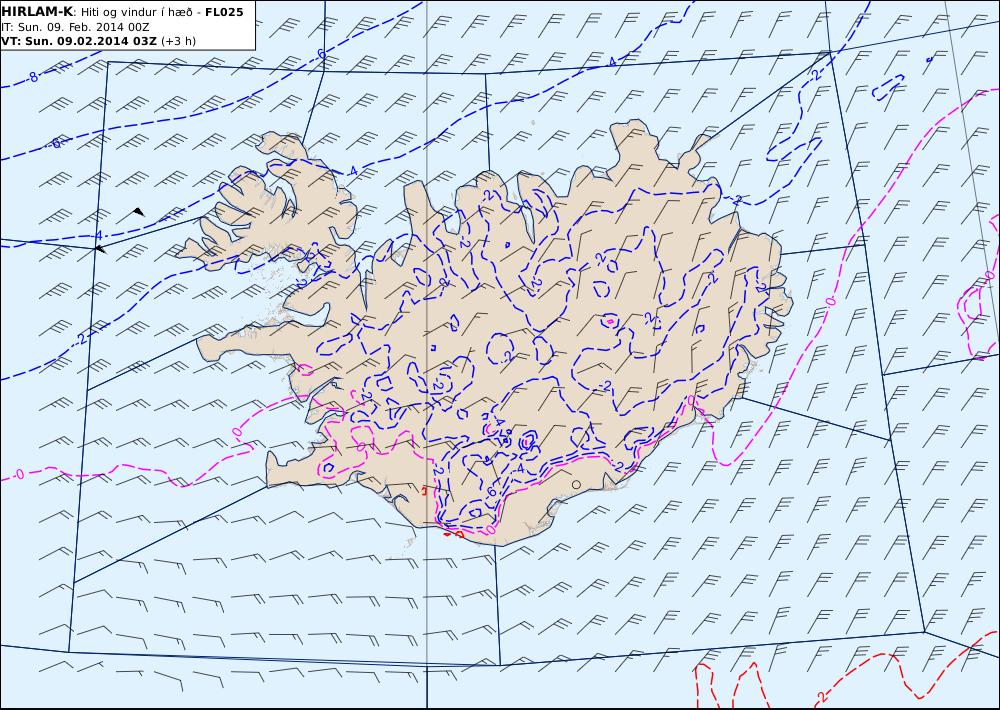1000x710 pixels.
Task: Click the '-8' isotherm contour label
Action: pyautogui.click(x=32, y=78)
